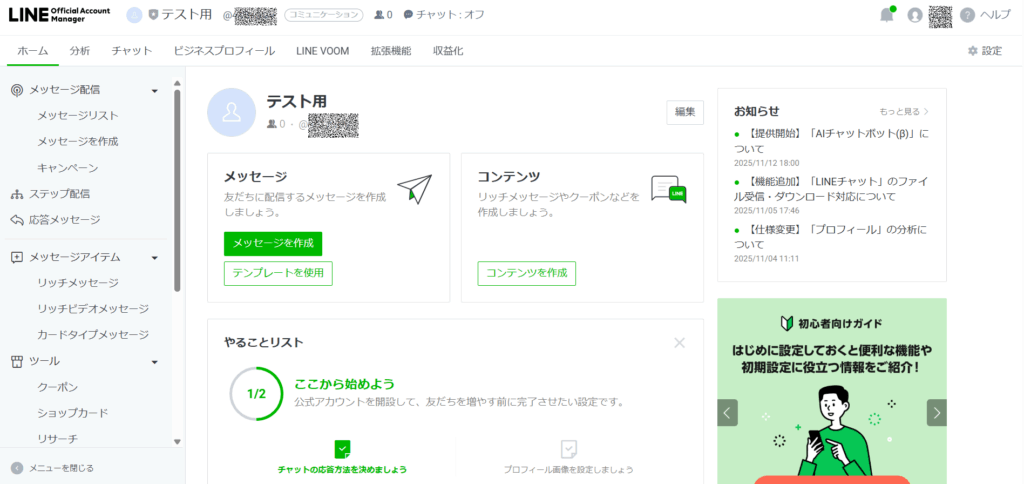Click the 初心者向けガイド beginner mark icon
1024x484 pixels.
787,323
